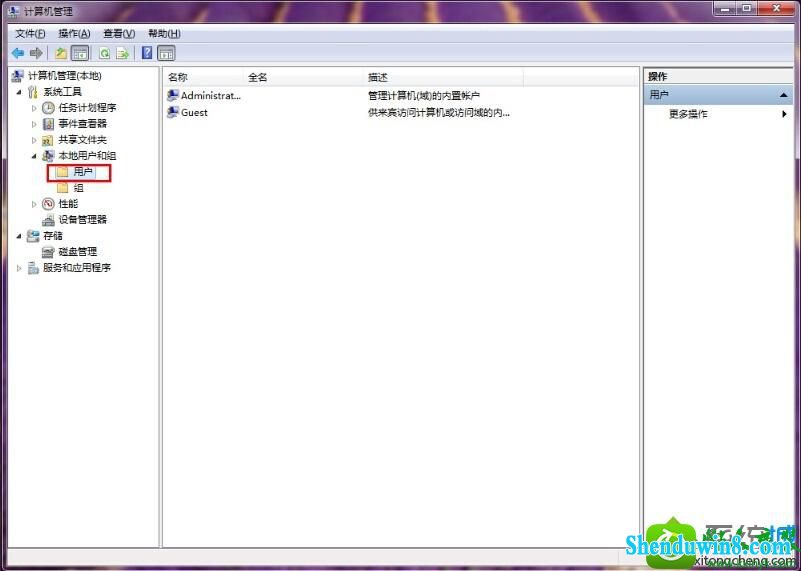Select 设备管理器 label in tree
This screenshot has width=801, height=571.
pyautogui.click(x=82, y=220)
